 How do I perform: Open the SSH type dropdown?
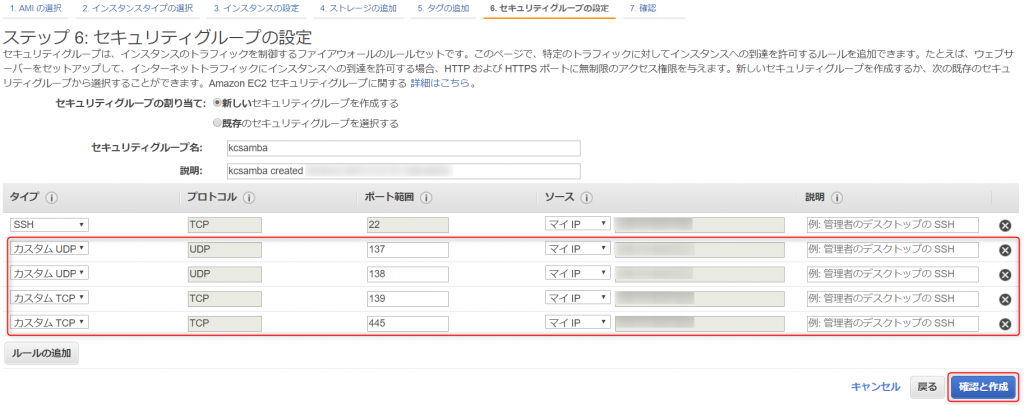[x=50, y=225]
